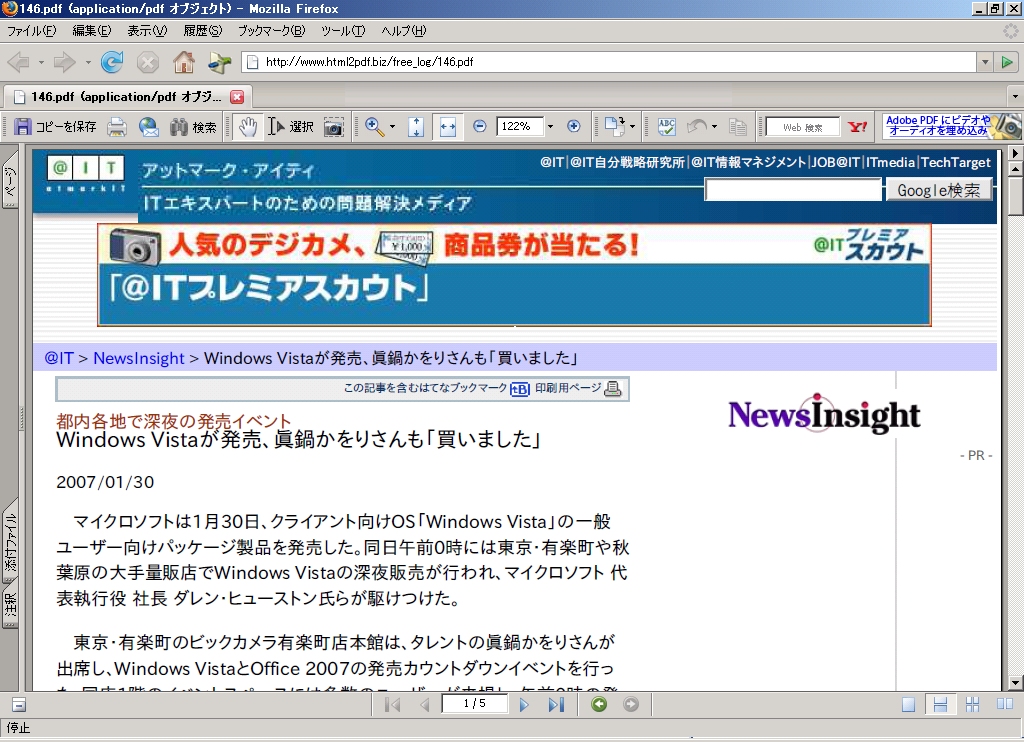Click the Go button beside address bar
Image resolution: width=1024 pixels, height=742 pixels.
[x=1007, y=63]
